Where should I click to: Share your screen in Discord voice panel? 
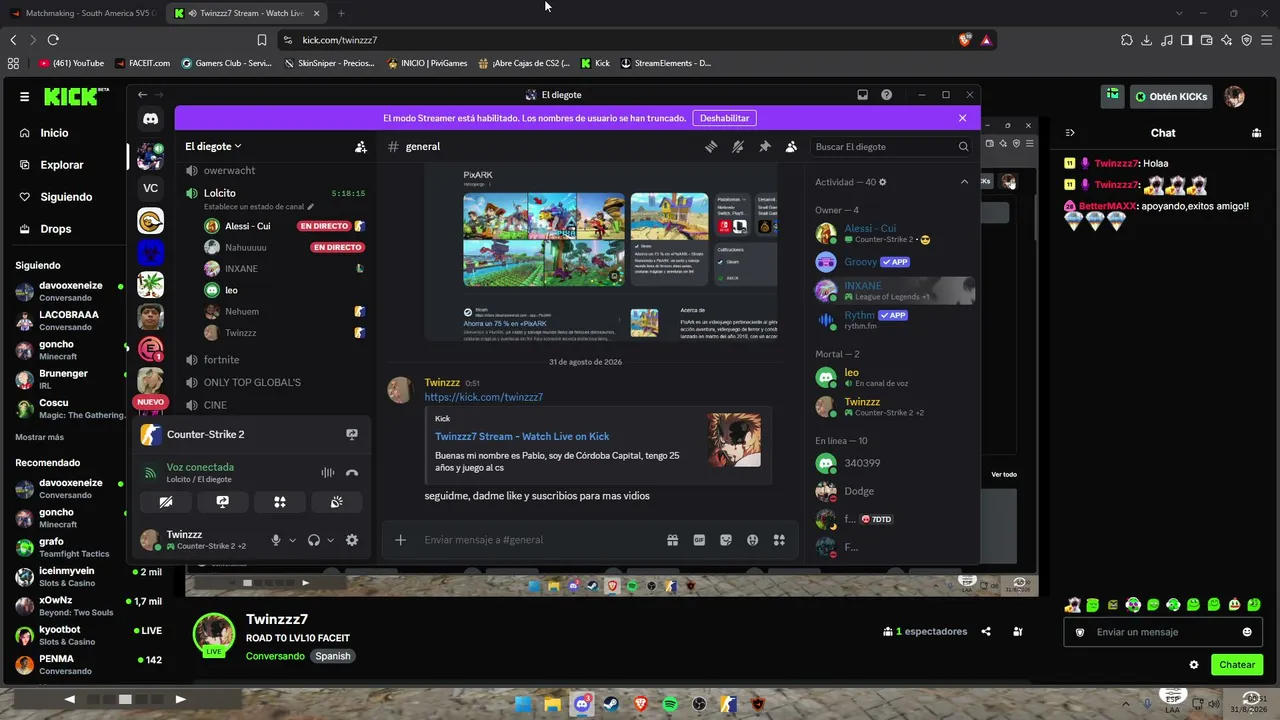pyautogui.click(x=223, y=502)
